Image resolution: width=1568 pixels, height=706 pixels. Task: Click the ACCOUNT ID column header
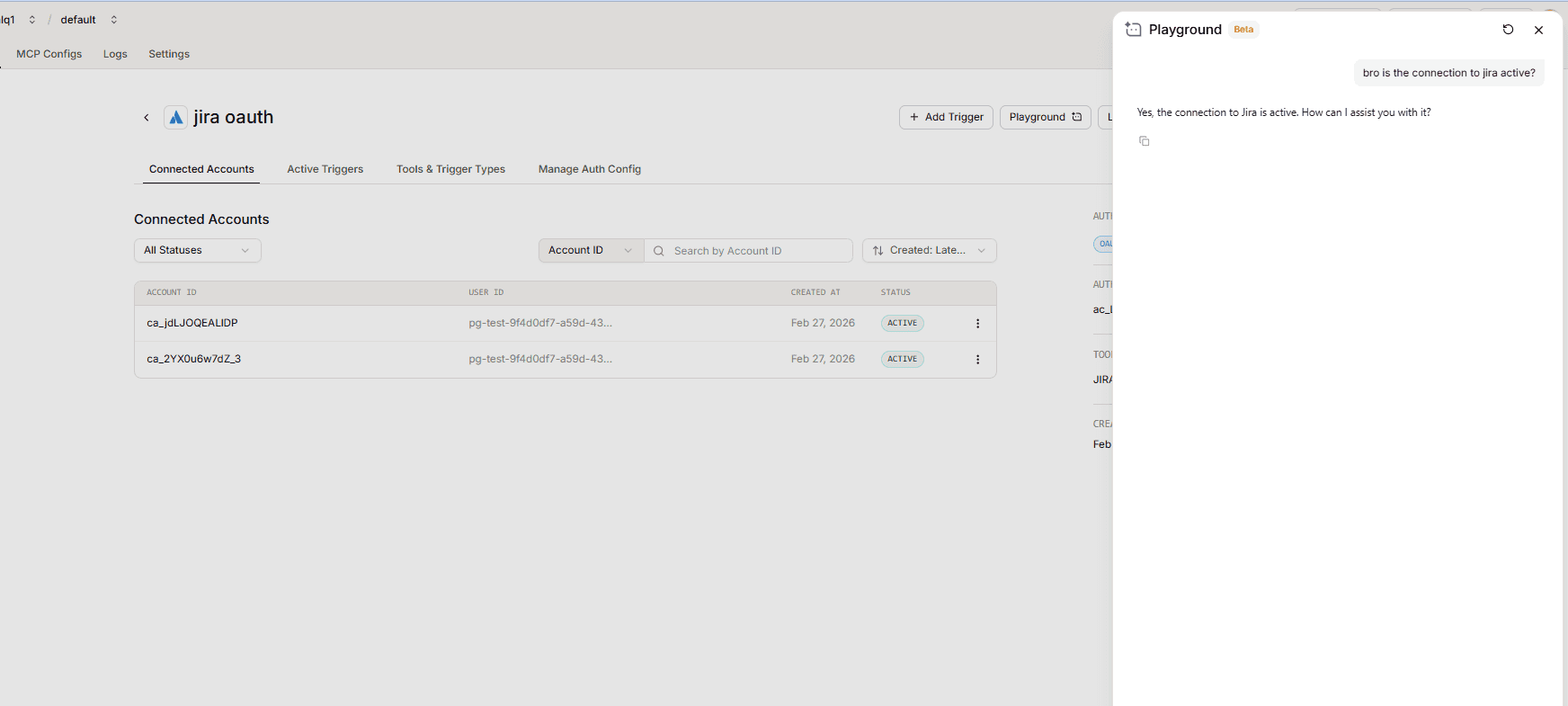tap(172, 292)
